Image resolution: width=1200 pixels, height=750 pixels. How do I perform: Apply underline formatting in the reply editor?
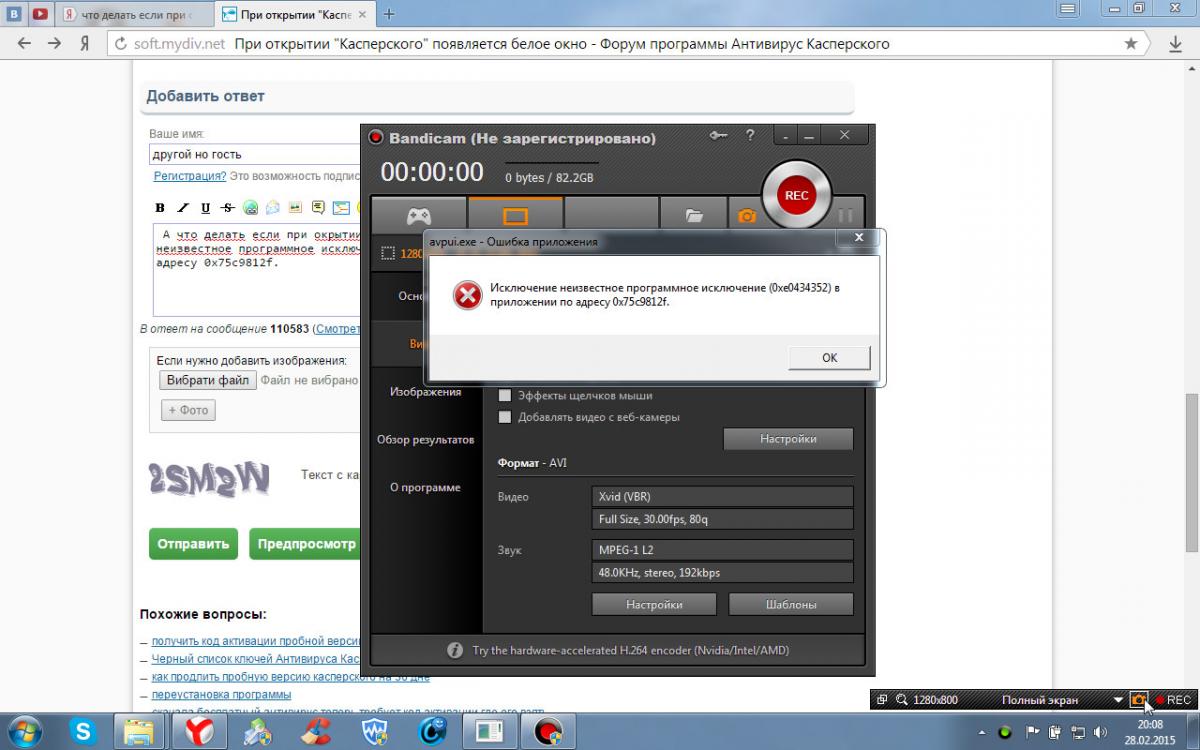205,208
